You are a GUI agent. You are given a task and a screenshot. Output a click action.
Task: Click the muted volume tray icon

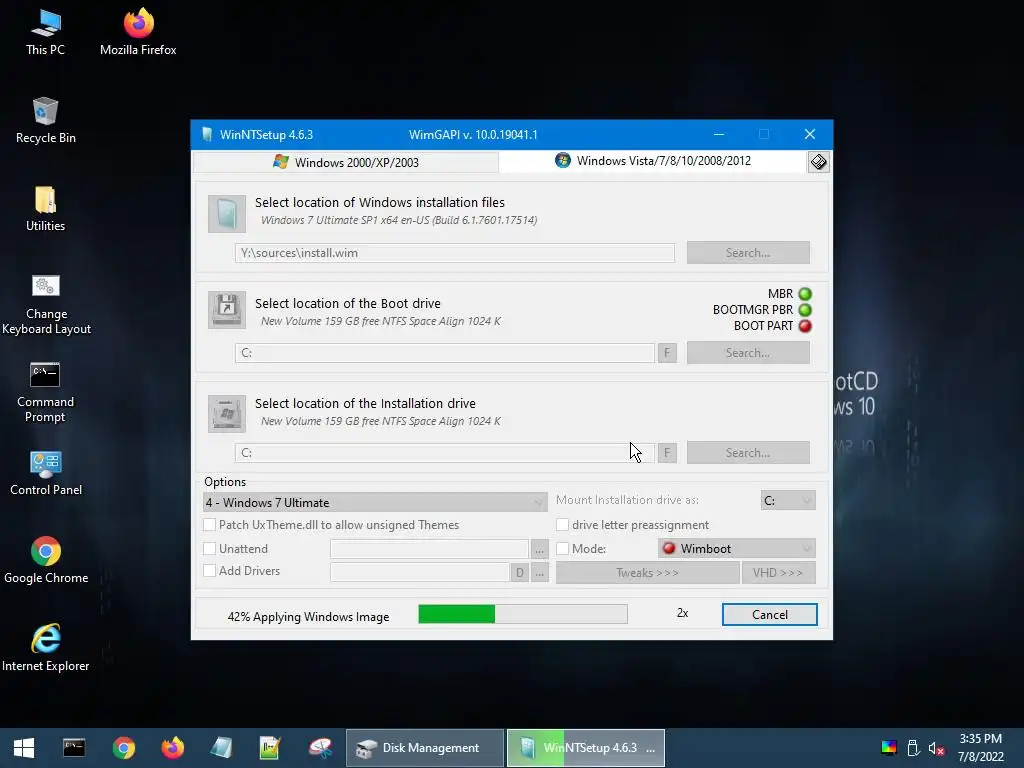(936, 748)
